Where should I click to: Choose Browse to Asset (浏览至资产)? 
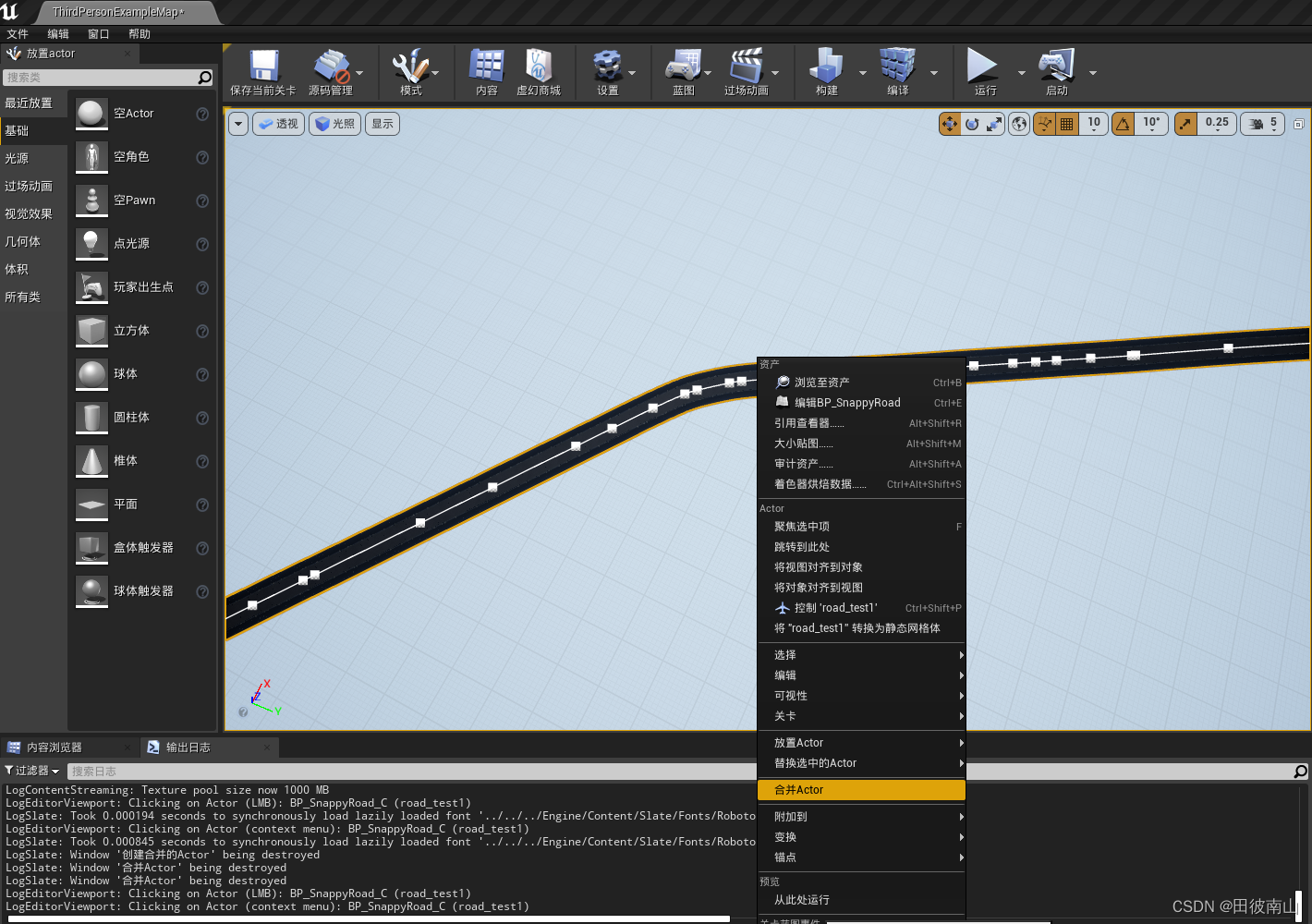pyautogui.click(x=861, y=383)
